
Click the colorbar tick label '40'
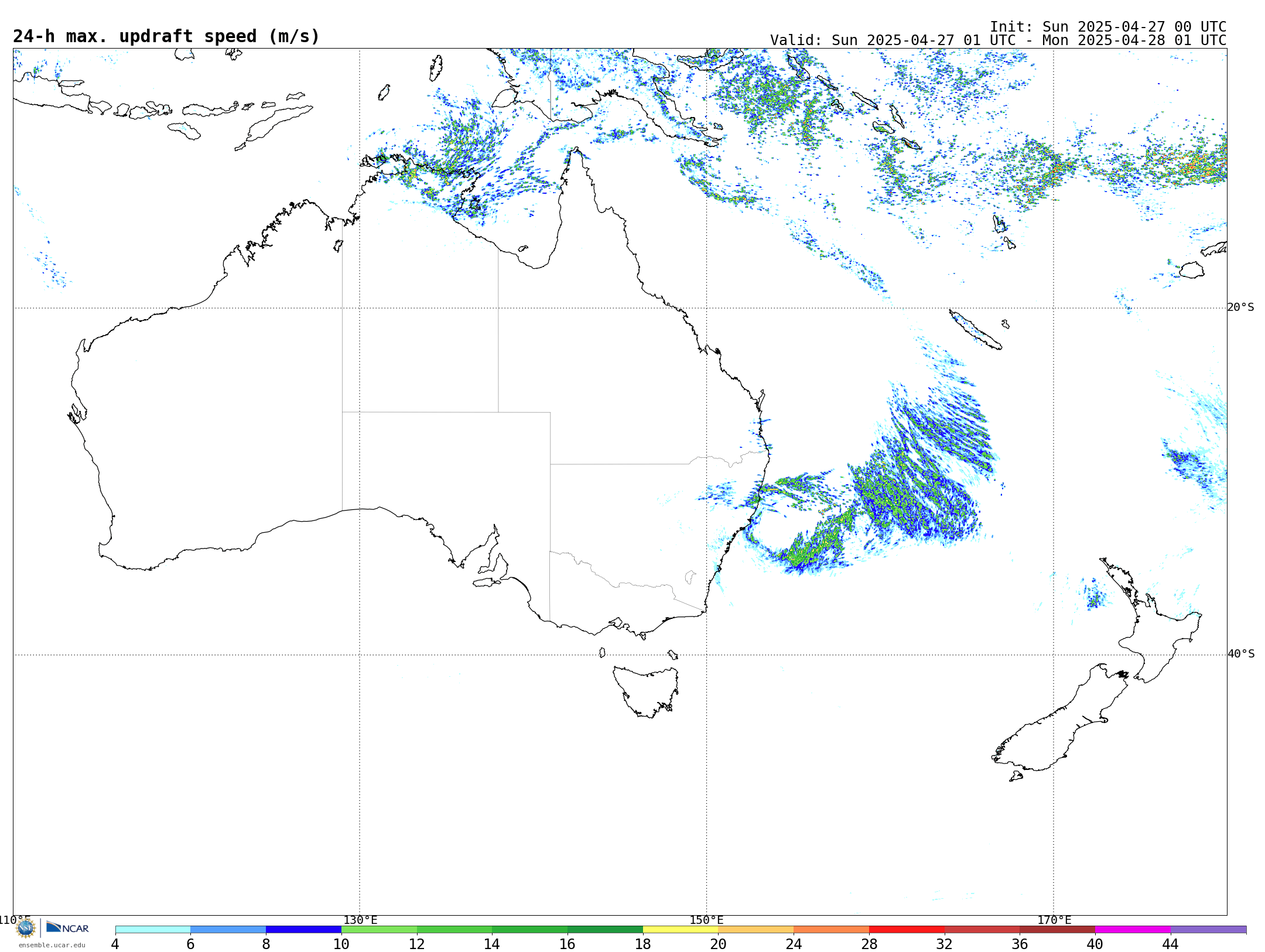pos(1095,944)
